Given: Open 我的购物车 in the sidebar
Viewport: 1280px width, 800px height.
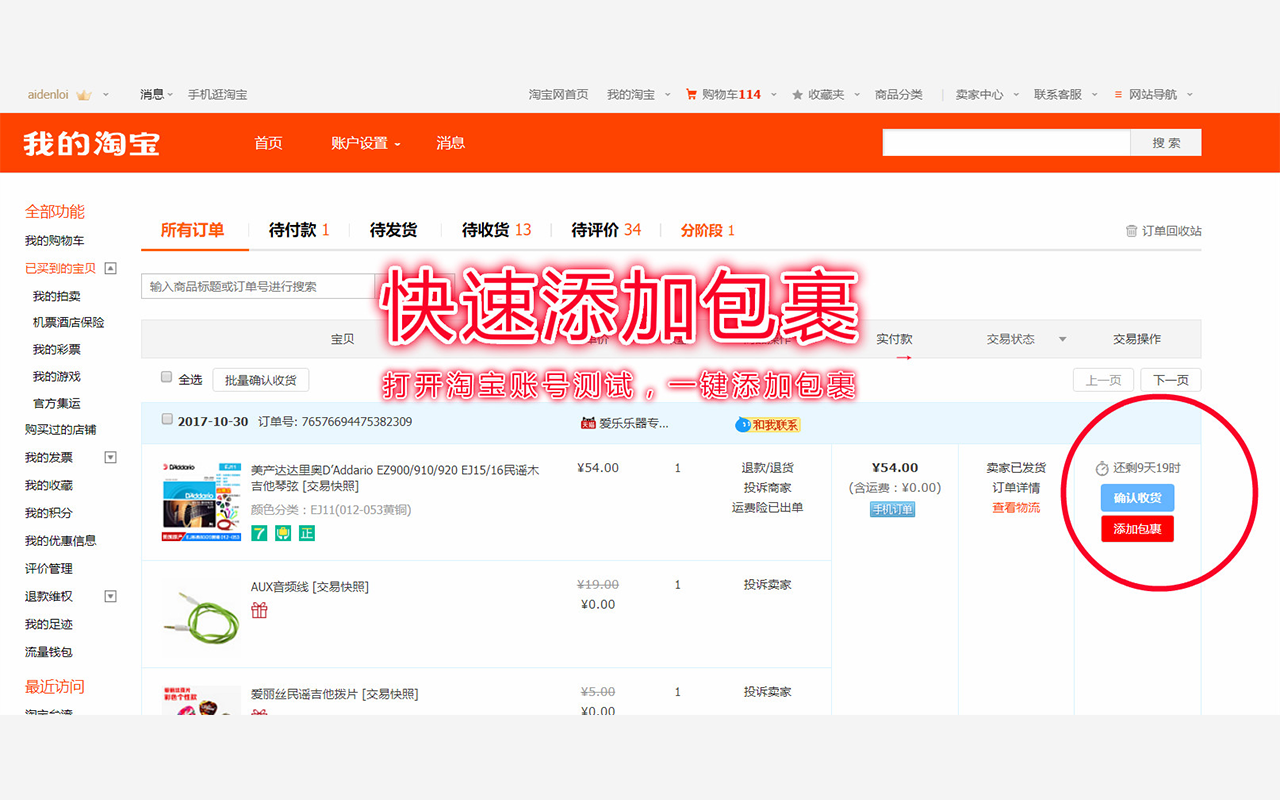Looking at the screenshot, I should (54, 241).
